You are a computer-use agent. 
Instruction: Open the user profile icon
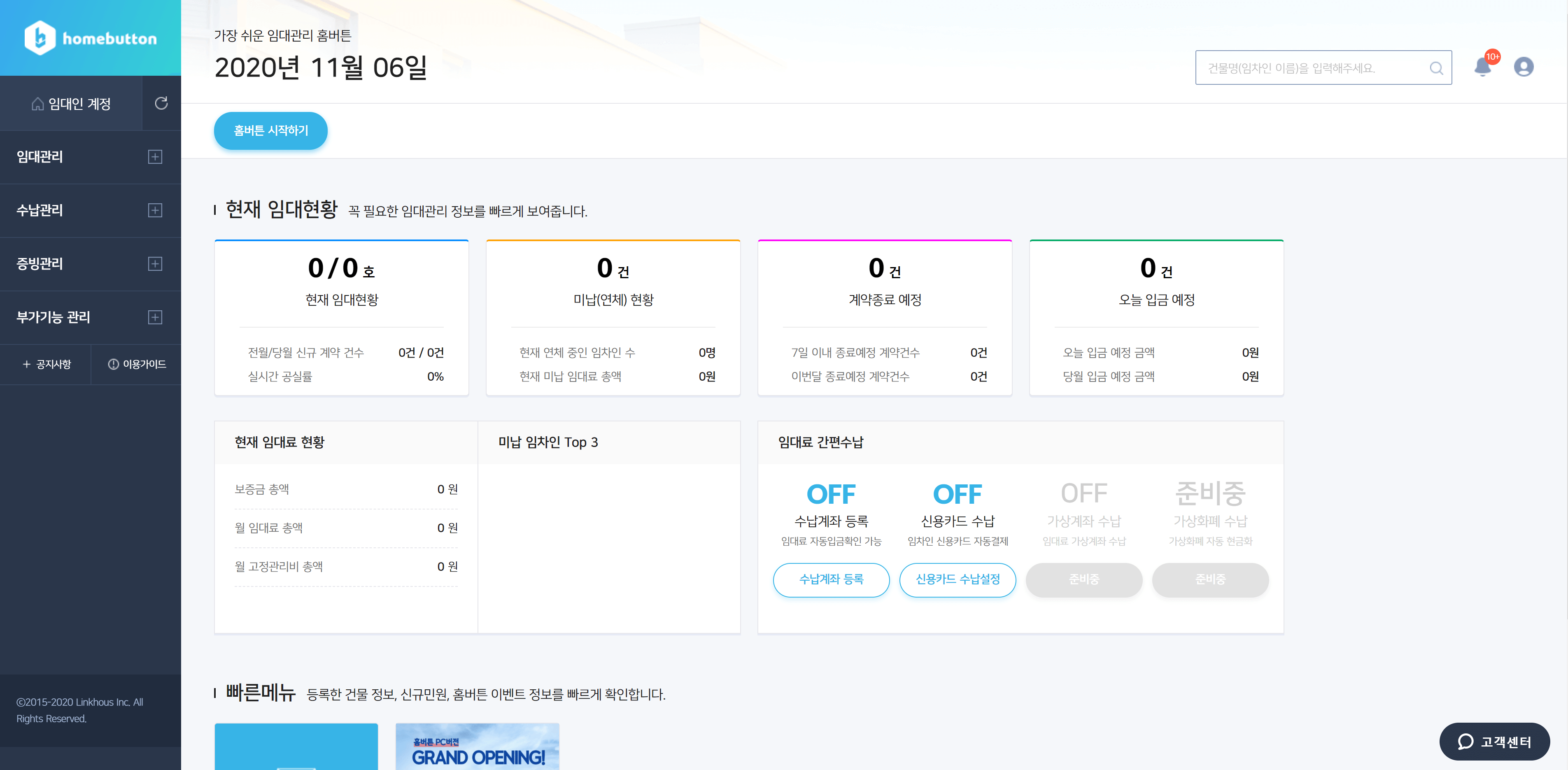[x=1524, y=67]
